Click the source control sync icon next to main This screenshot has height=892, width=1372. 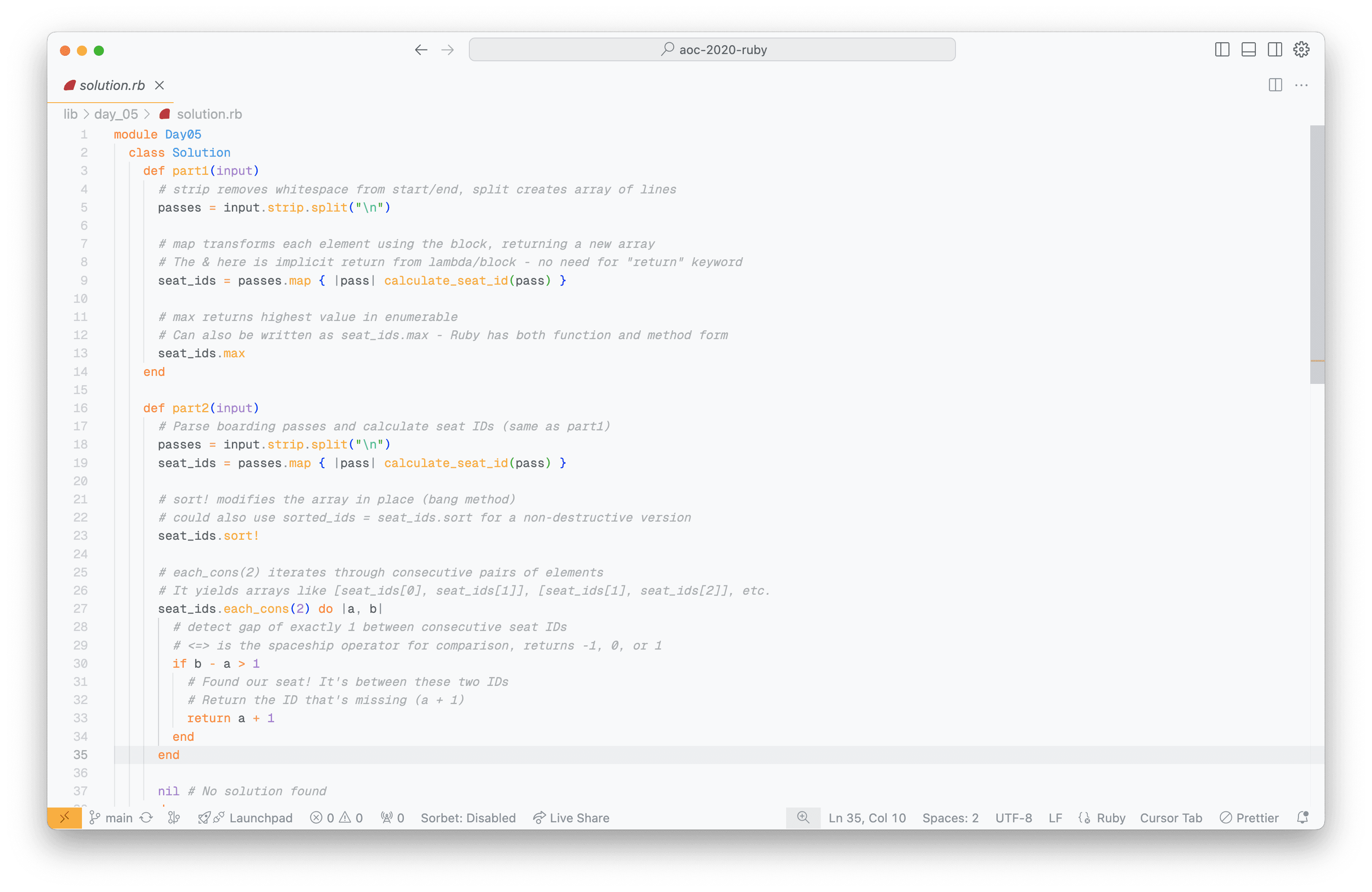[x=146, y=818]
